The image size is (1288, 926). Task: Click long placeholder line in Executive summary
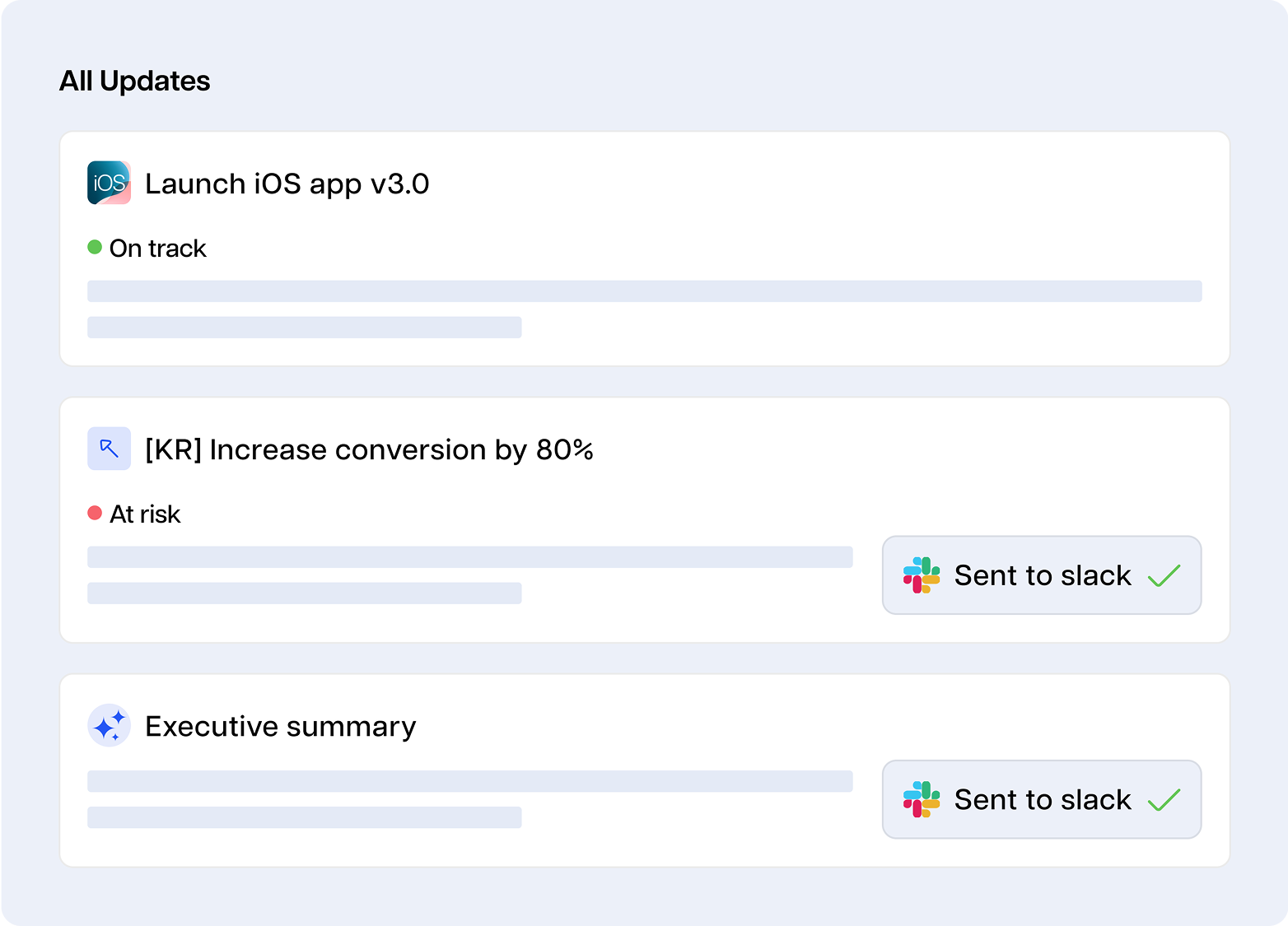click(470, 781)
